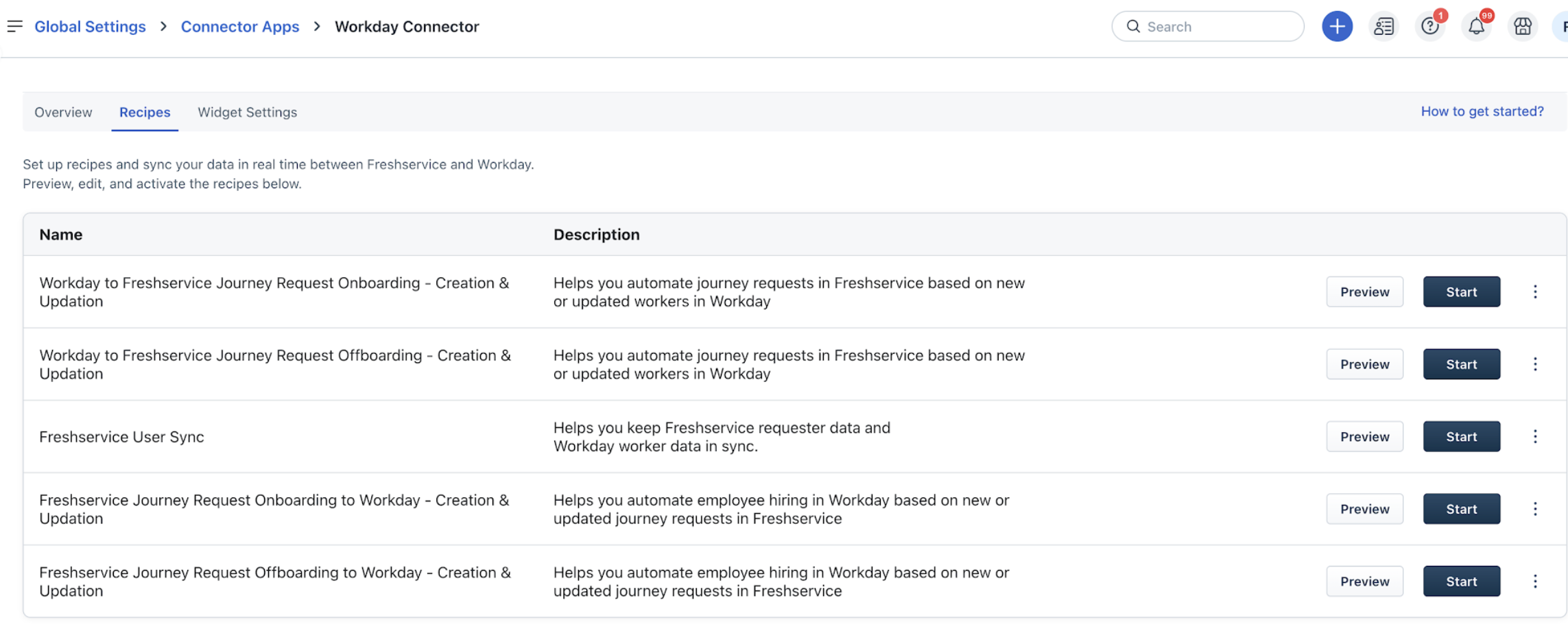Click Freshservice Journey Request Offboarding to Workday name
This screenshot has height=631, width=1568.
[x=275, y=582]
